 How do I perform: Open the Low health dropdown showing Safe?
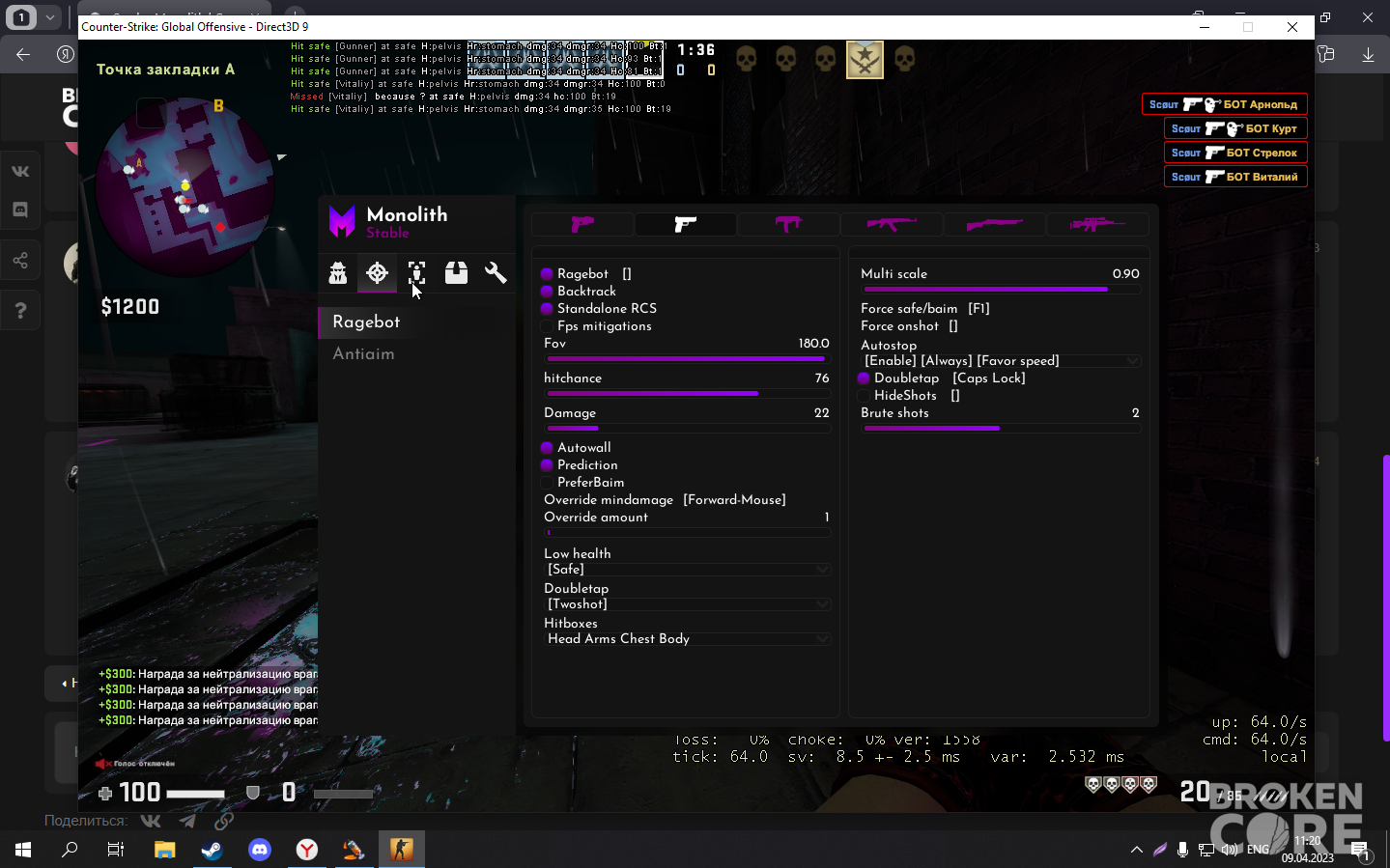(687, 570)
